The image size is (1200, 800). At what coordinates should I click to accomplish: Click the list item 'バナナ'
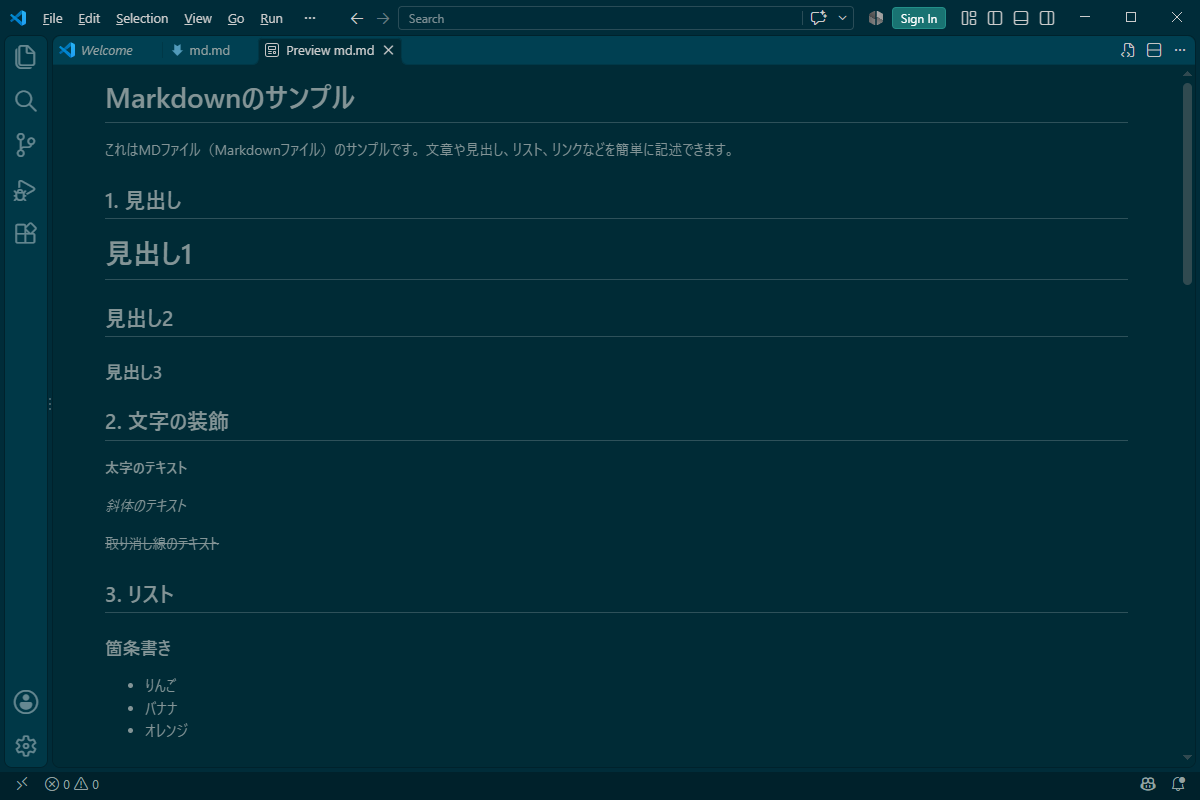tap(161, 708)
